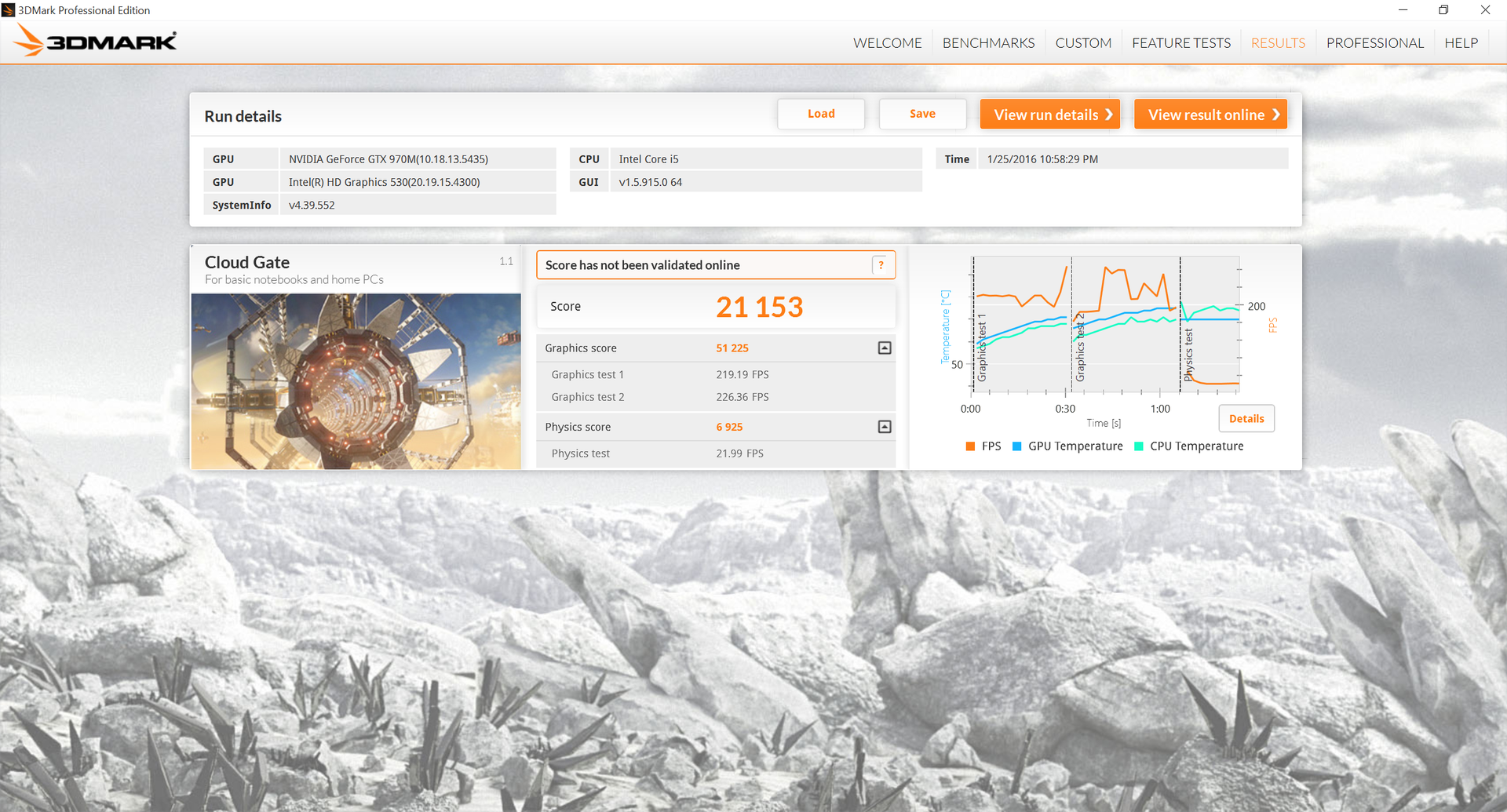Screen dimensions: 1507x812
Task: Open the HELP tab
Action: 1461,43
